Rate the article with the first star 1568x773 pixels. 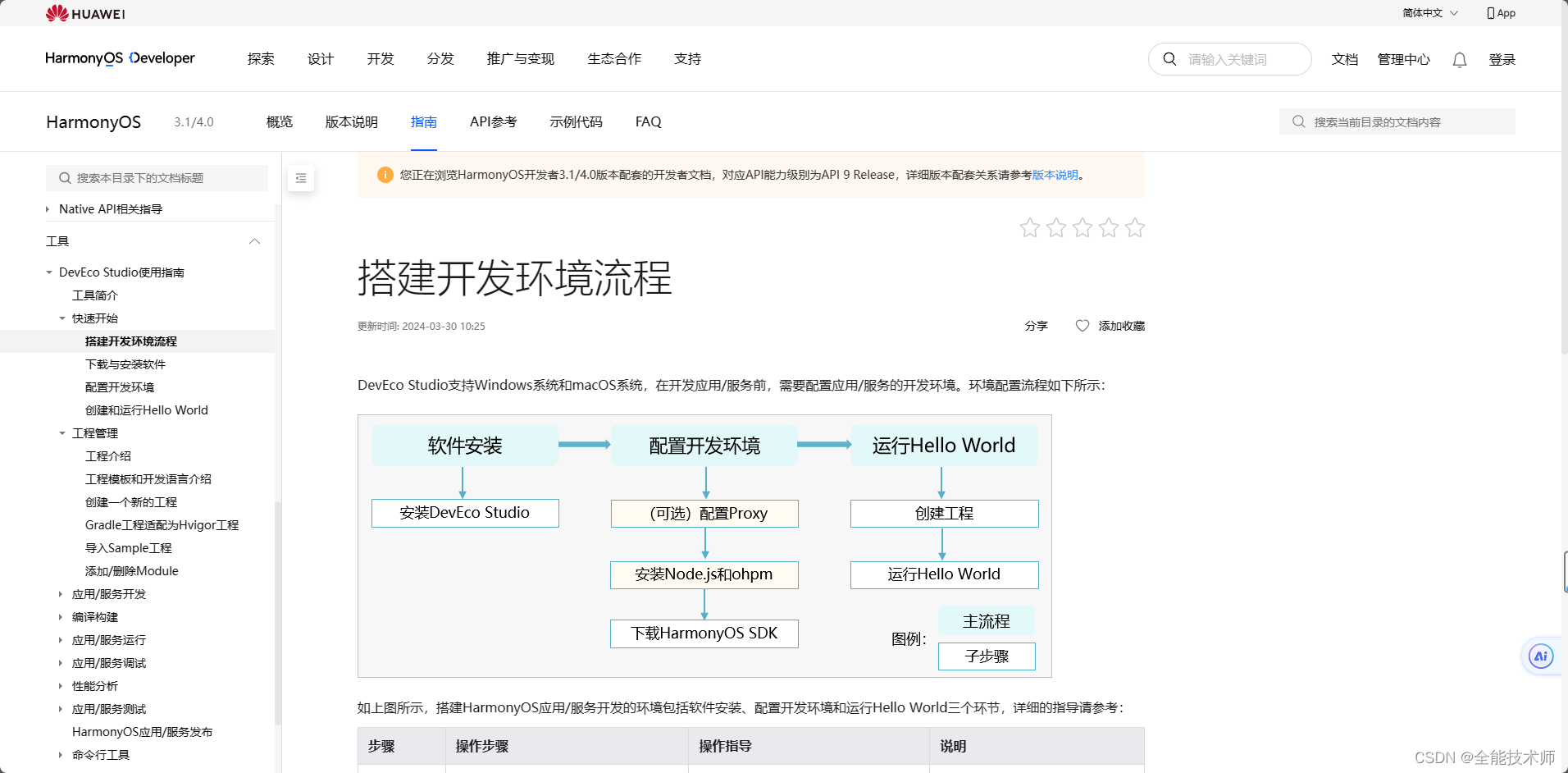pyautogui.click(x=1030, y=227)
